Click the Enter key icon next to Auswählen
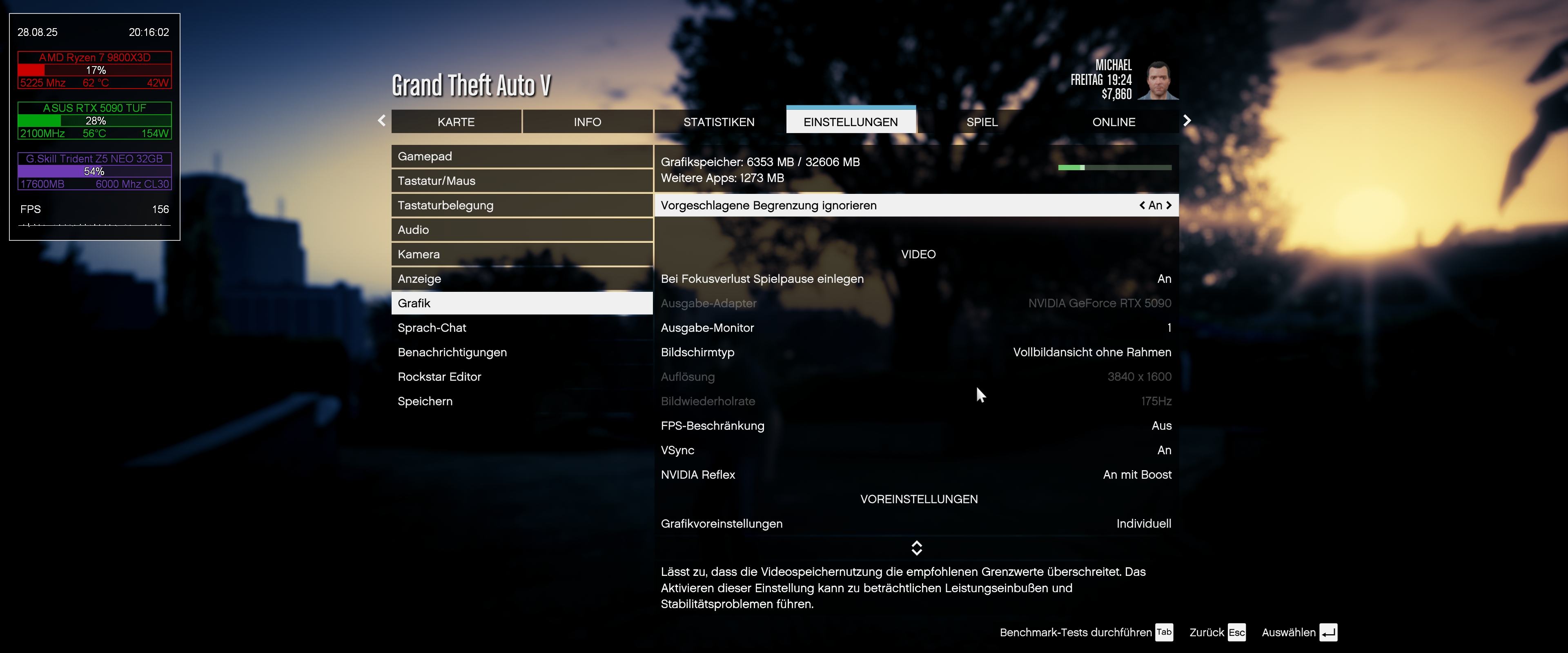The image size is (1568, 653). click(1328, 632)
